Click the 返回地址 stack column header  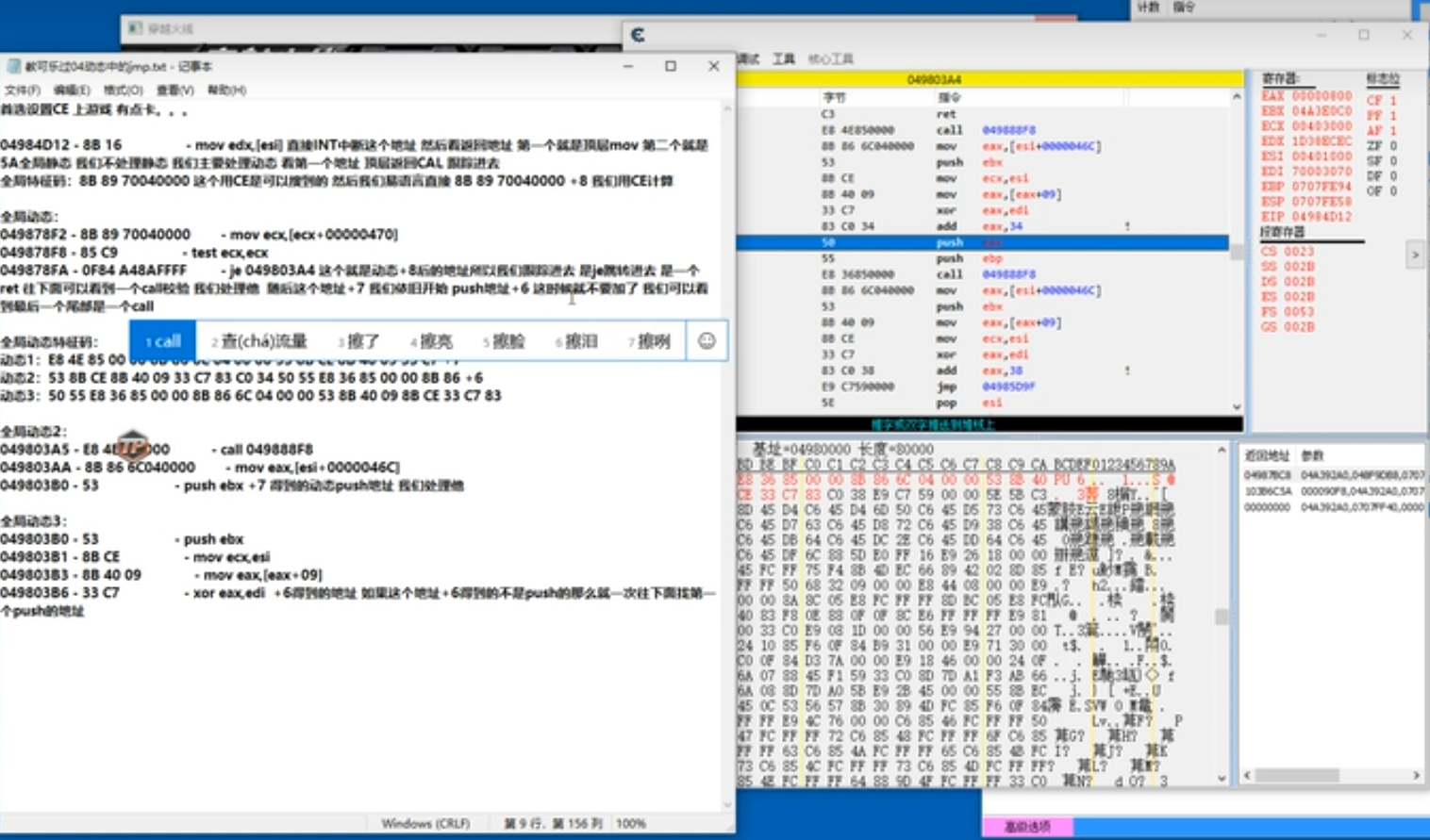[x=1267, y=455]
